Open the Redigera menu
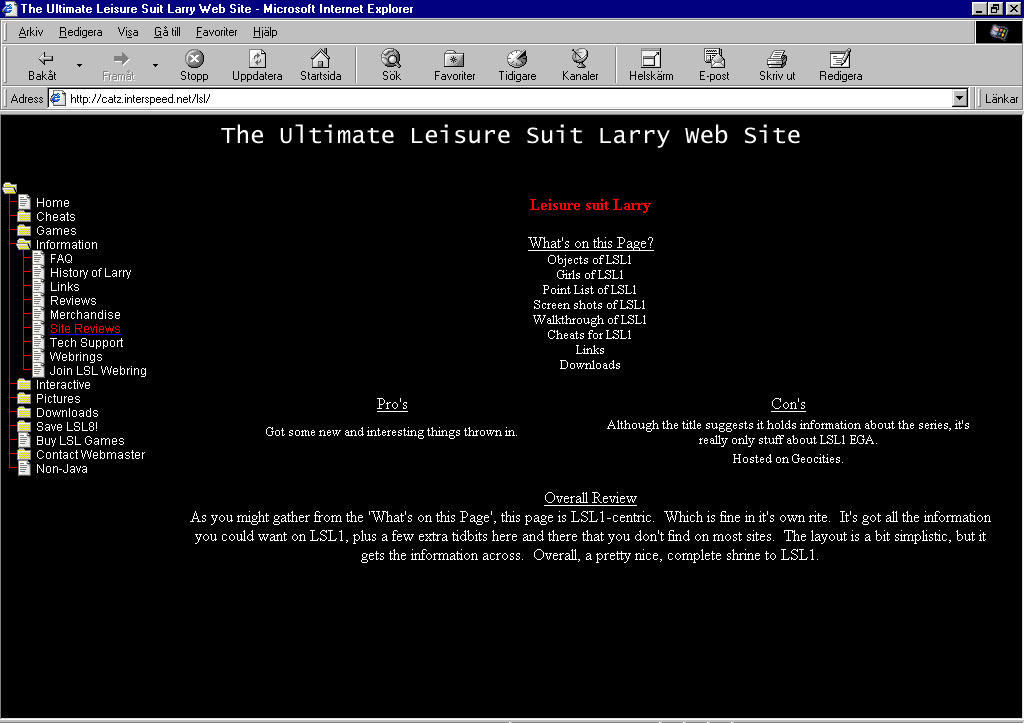This screenshot has width=1024, height=723. point(80,32)
